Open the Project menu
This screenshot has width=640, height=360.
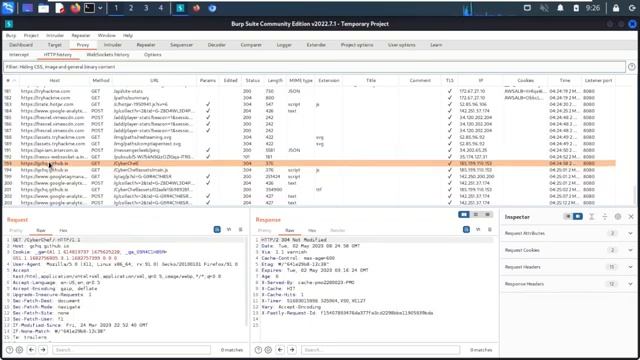[31, 36]
